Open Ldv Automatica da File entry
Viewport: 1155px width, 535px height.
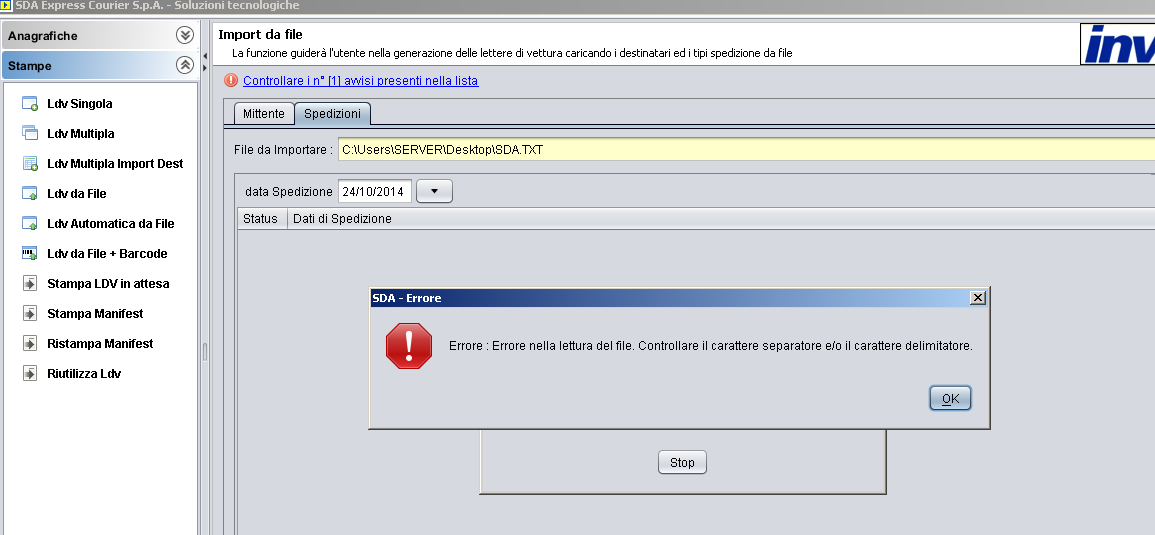pos(110,224)
